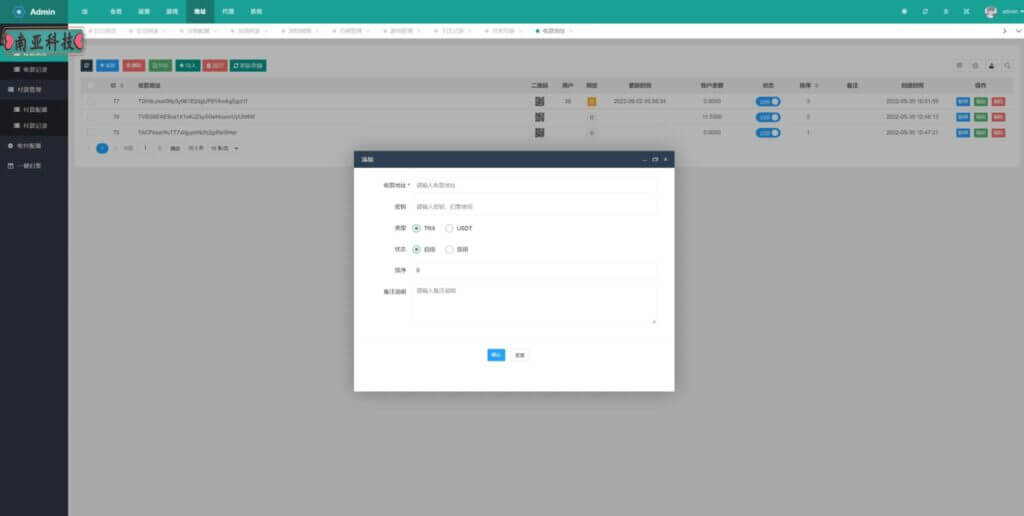Click the blue confirm button in dialog
1024x516 pixels.
click(x=496, y=355)
